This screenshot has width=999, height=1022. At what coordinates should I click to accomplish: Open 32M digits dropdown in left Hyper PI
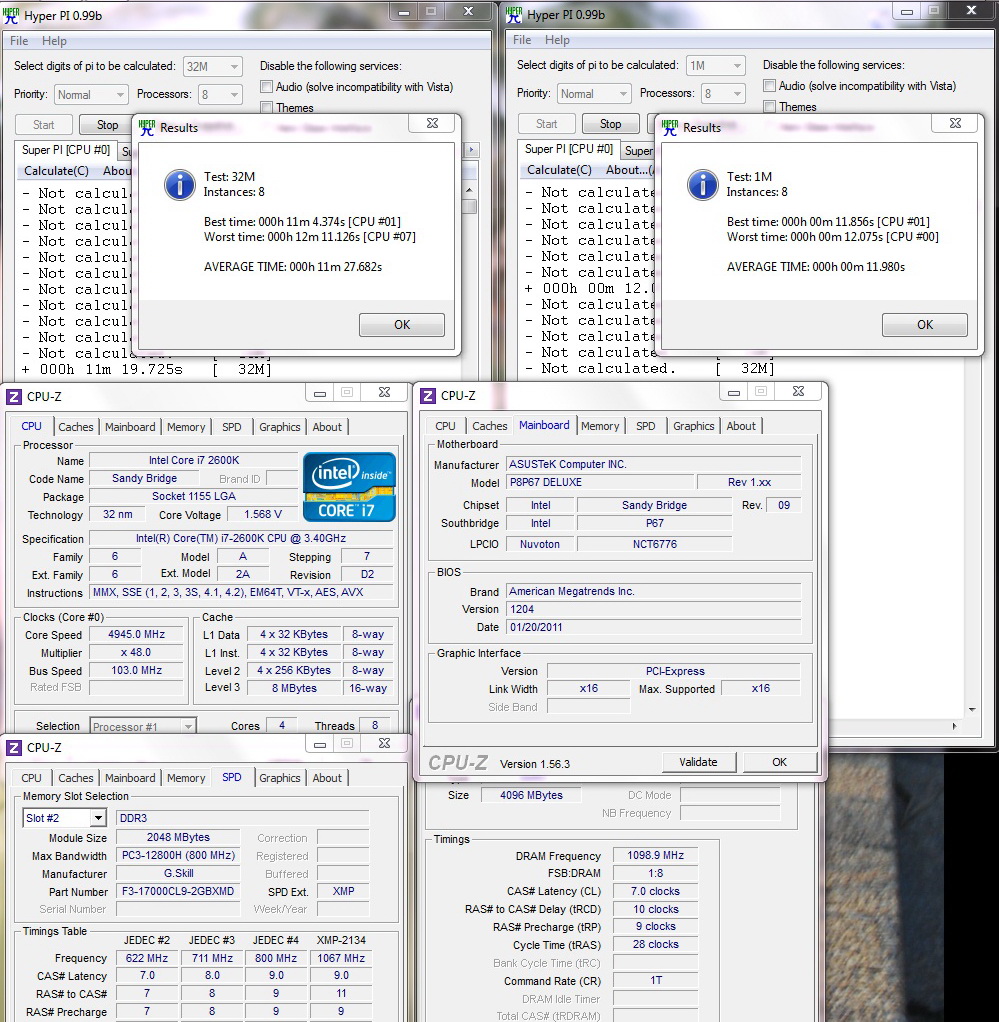213,66
